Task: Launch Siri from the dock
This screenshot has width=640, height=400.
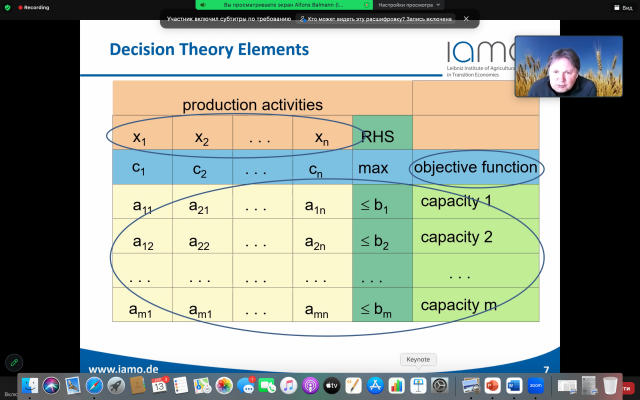Action: (x=51, y=386)
